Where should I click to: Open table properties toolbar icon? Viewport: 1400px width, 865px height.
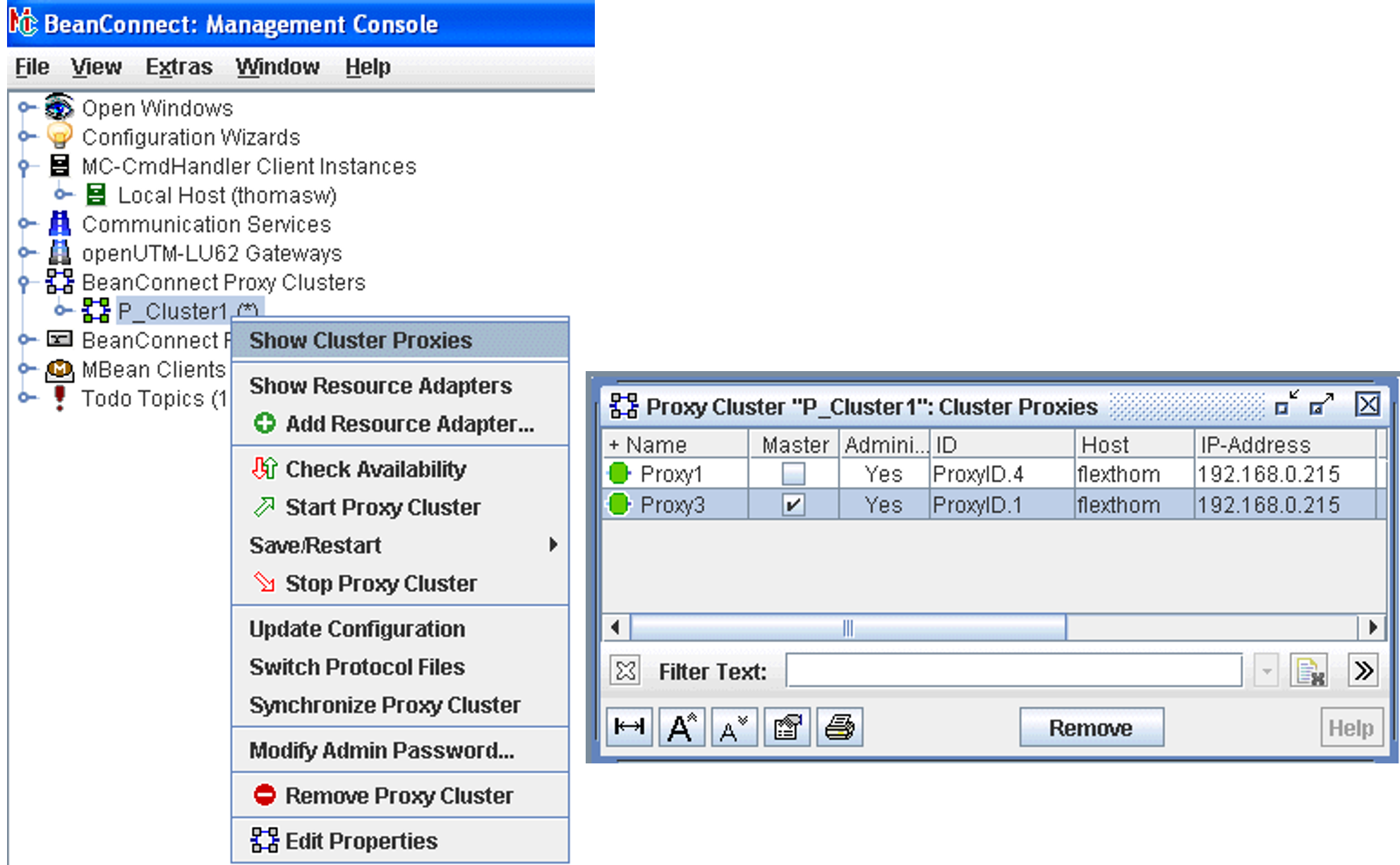(787, 727)
